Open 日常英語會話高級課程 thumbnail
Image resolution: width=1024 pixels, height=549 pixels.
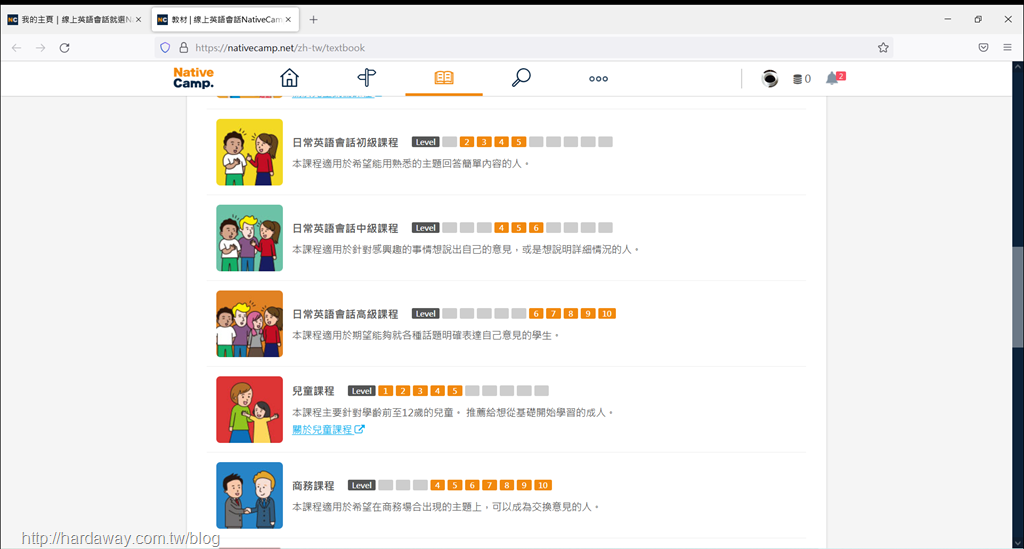(249, 324)
